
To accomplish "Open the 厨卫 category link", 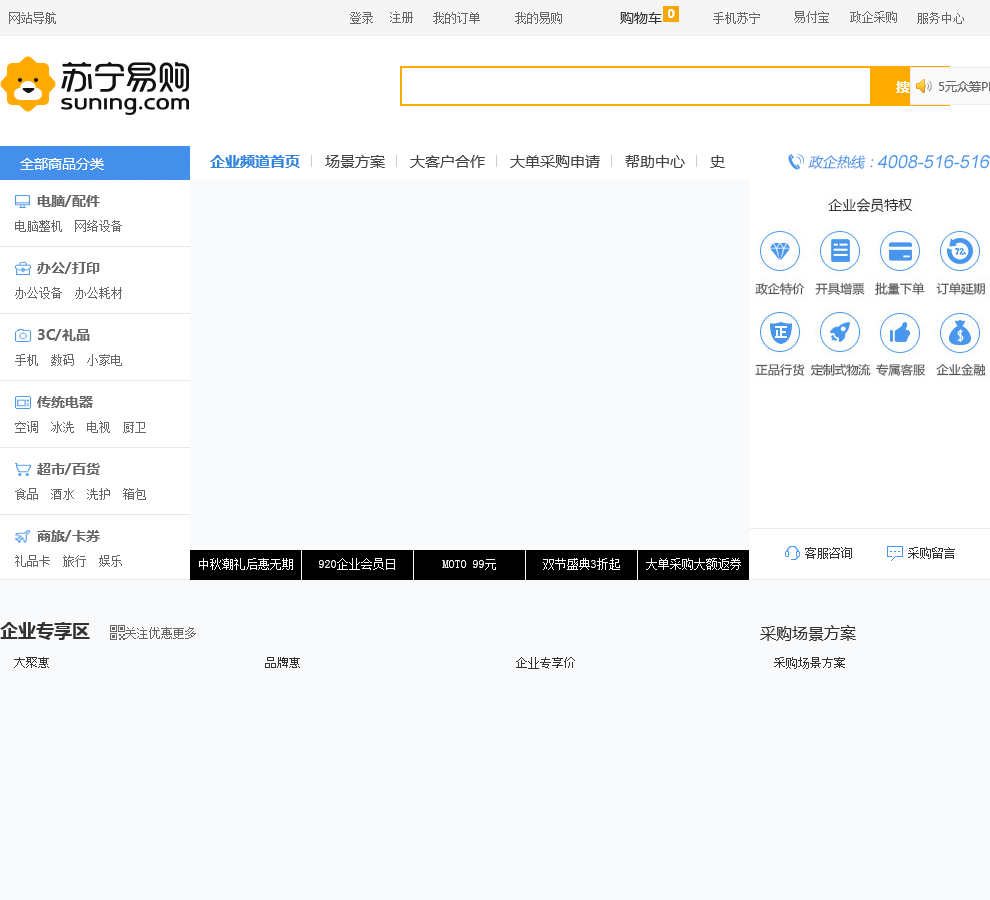I will pyautogui.click(x=134, y=427).
